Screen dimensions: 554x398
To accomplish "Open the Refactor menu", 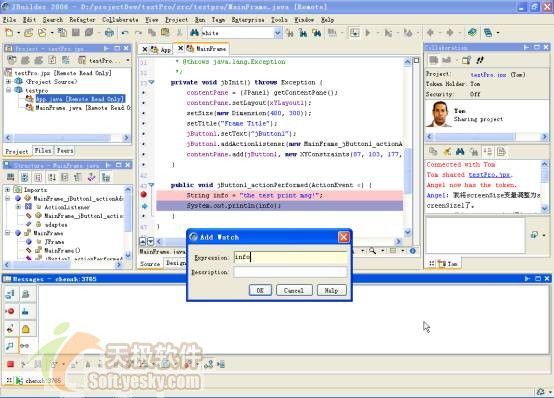I will tap(82, 20).
